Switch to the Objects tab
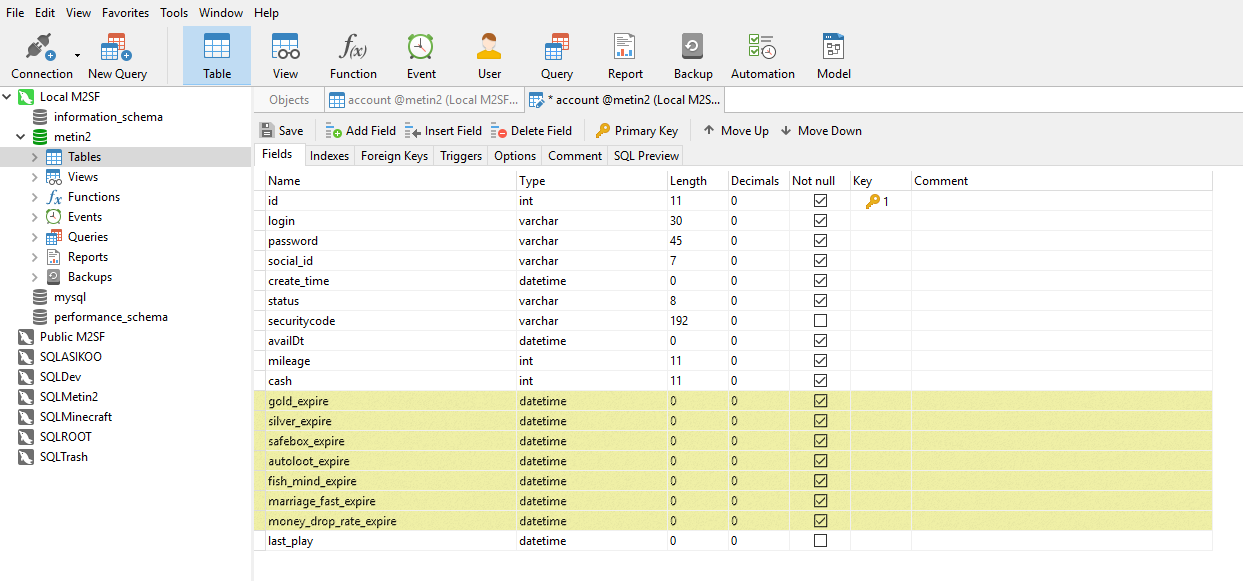 (289, 100)
